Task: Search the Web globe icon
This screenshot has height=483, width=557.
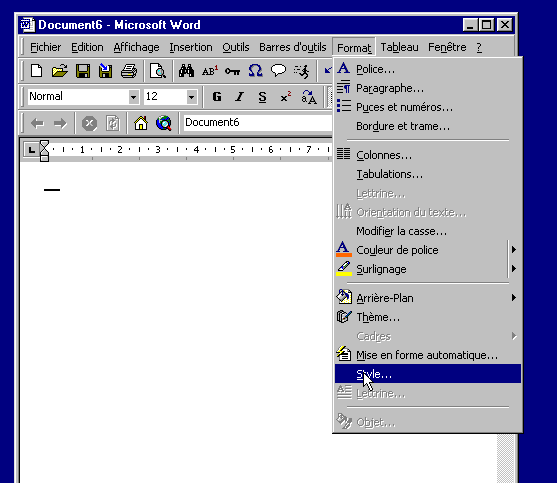Action: (x=164, y=123)
